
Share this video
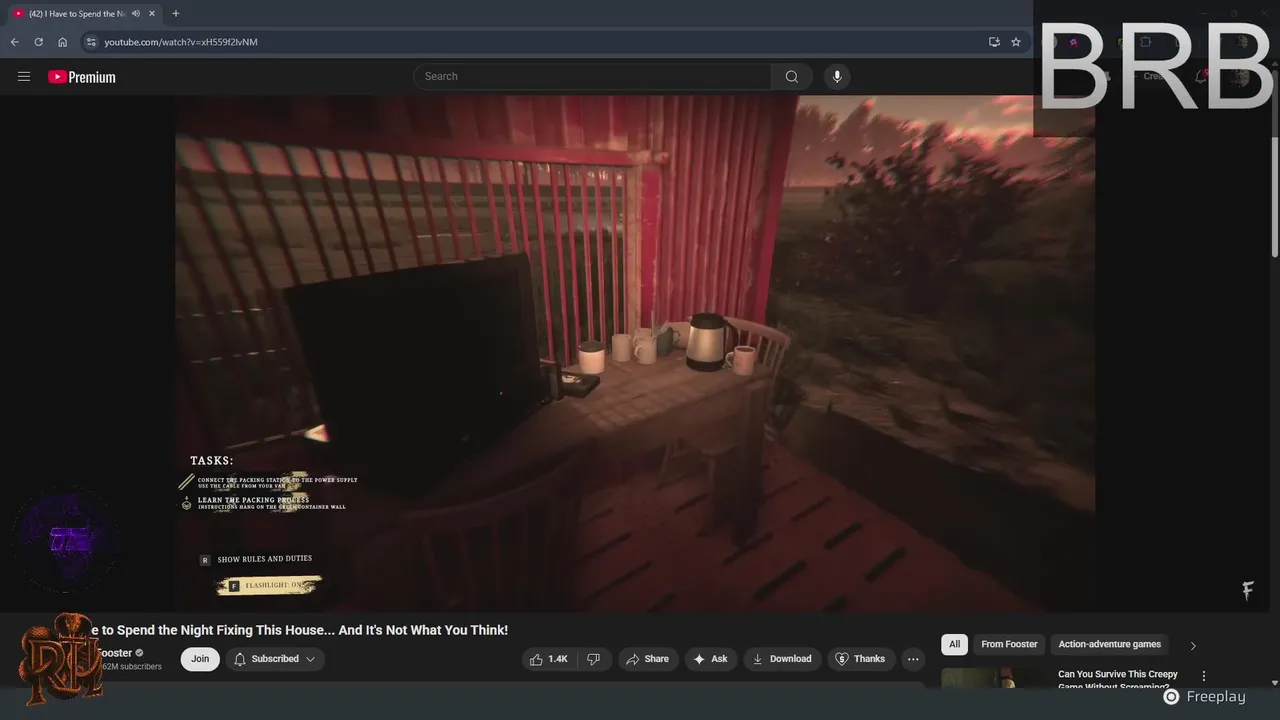(647, 659)
